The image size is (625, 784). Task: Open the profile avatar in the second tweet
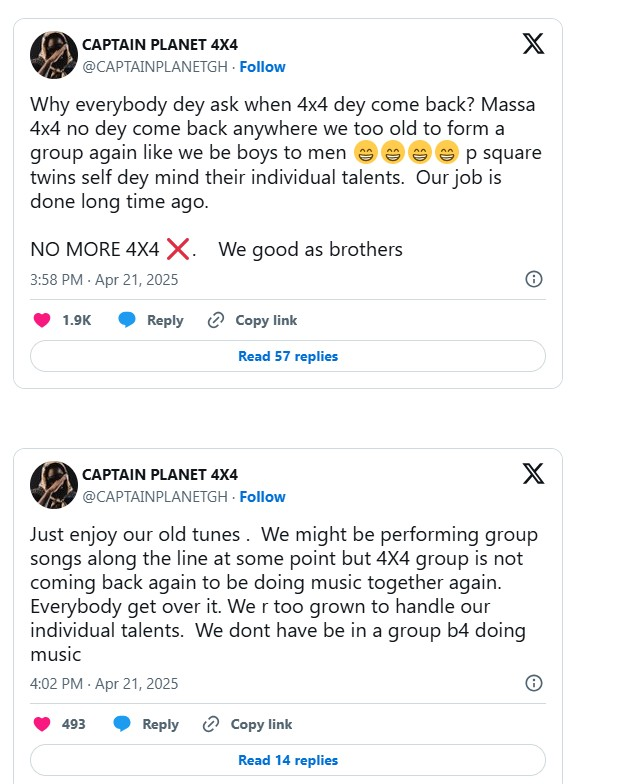[54, 485]
